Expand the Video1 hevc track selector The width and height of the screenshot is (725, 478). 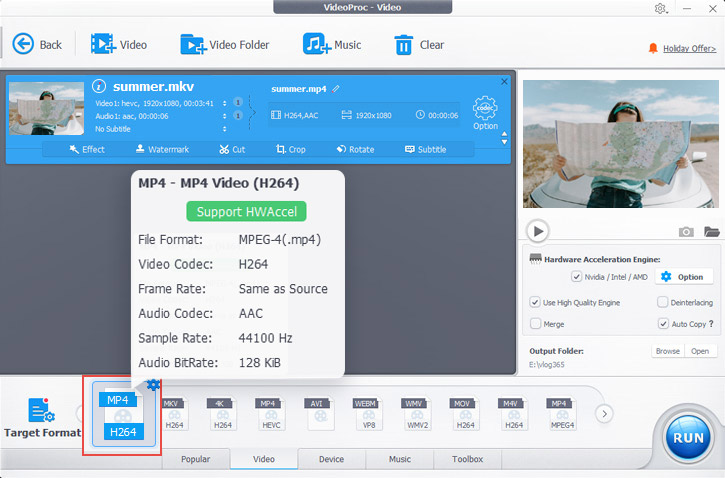click(x=224, y=103)
